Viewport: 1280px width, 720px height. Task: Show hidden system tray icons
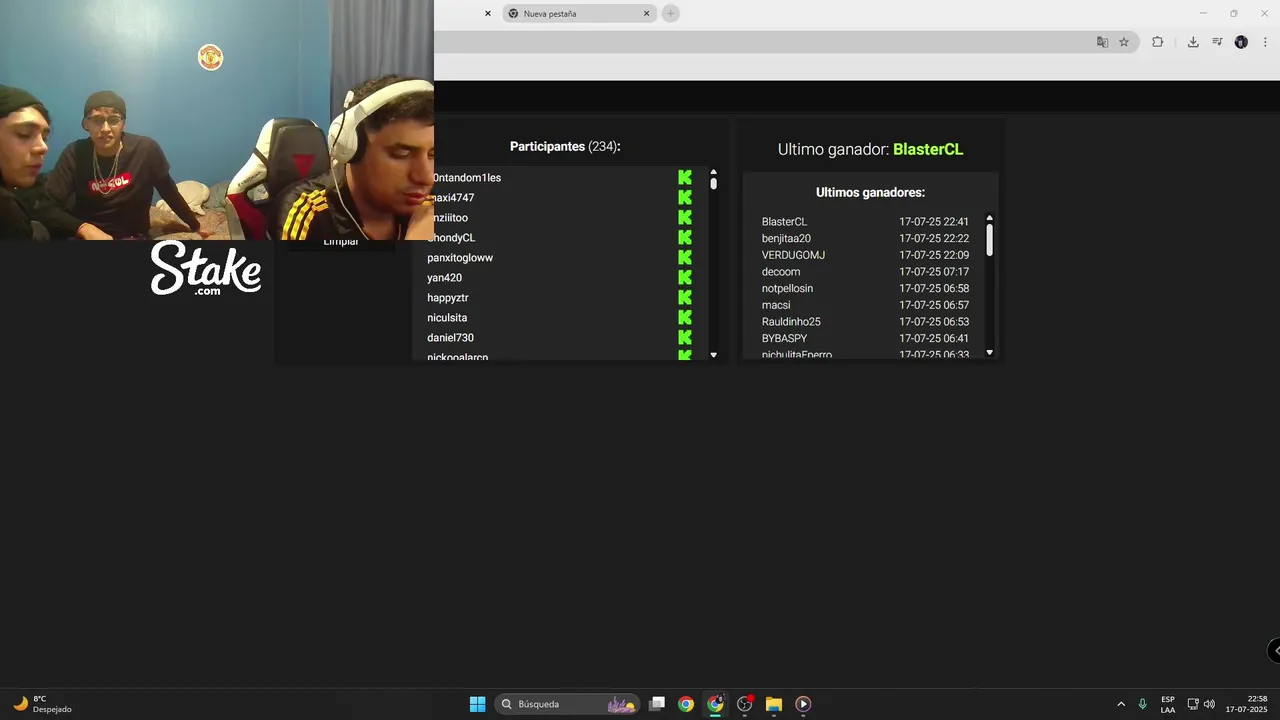point(1121,704)
